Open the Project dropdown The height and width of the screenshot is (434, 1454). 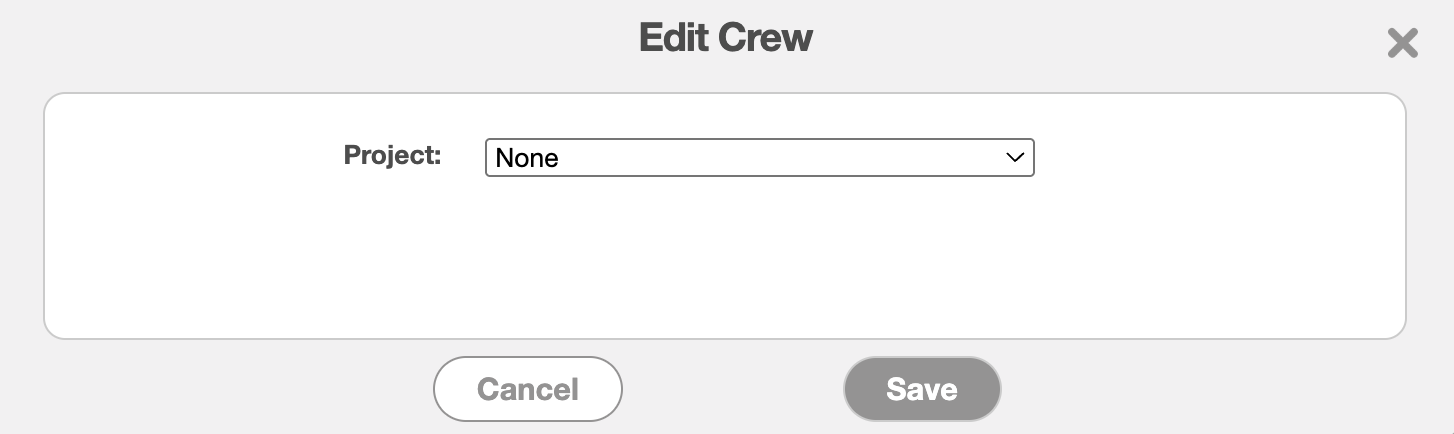759,157
